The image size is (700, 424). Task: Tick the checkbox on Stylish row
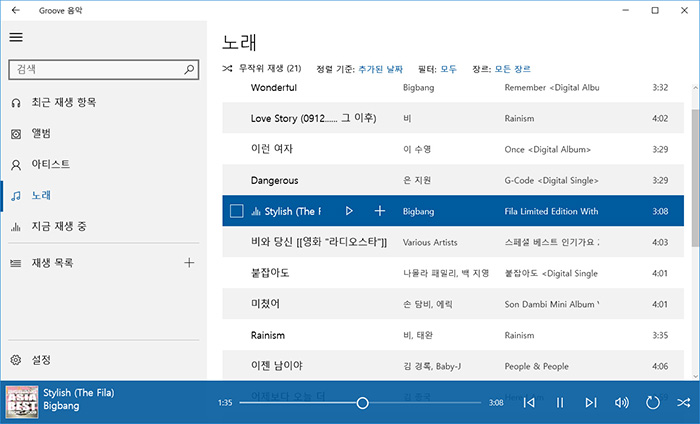237,211
